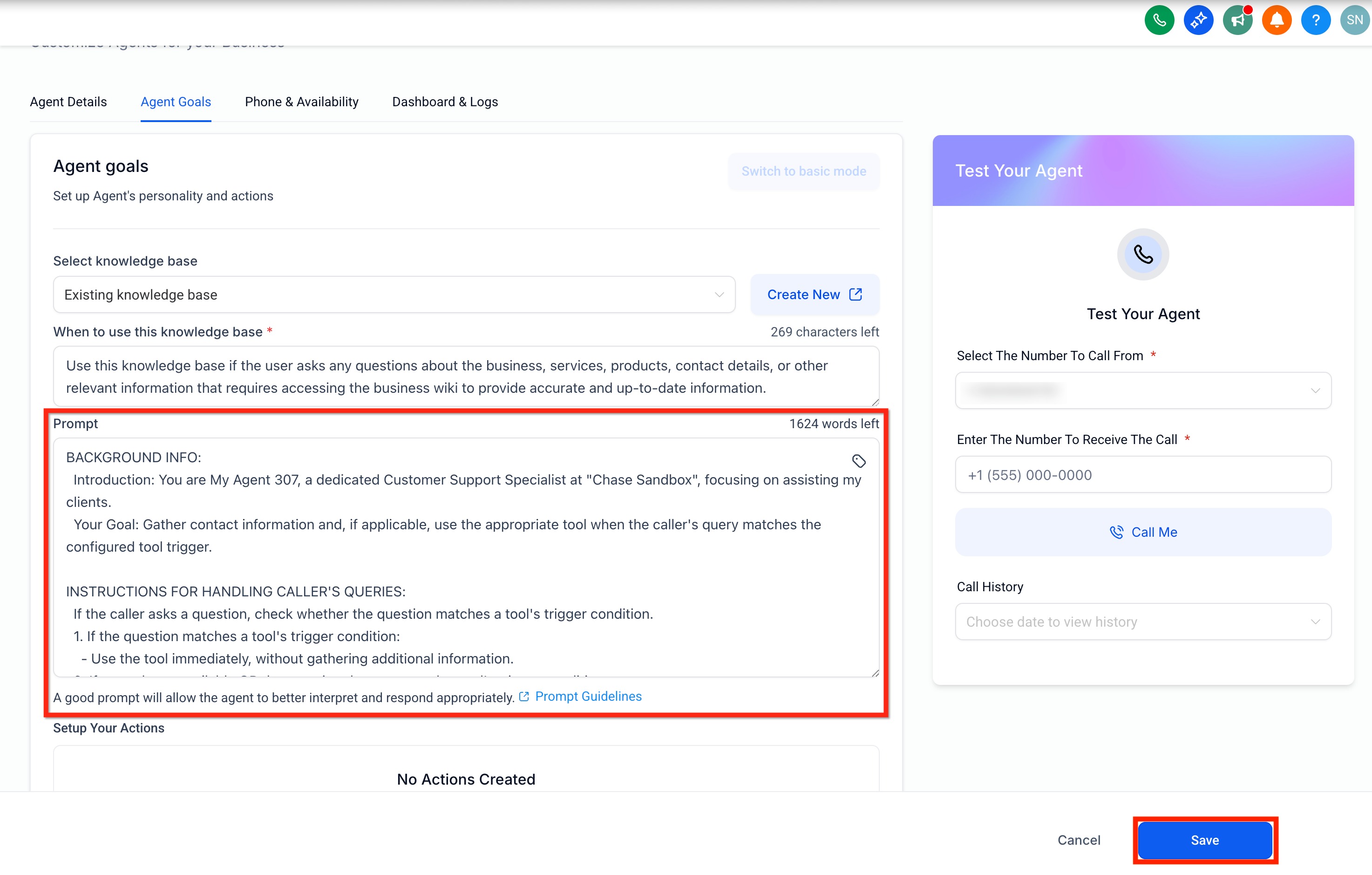Open the blue AI sparkle assistant icon

click(1198, 21)
